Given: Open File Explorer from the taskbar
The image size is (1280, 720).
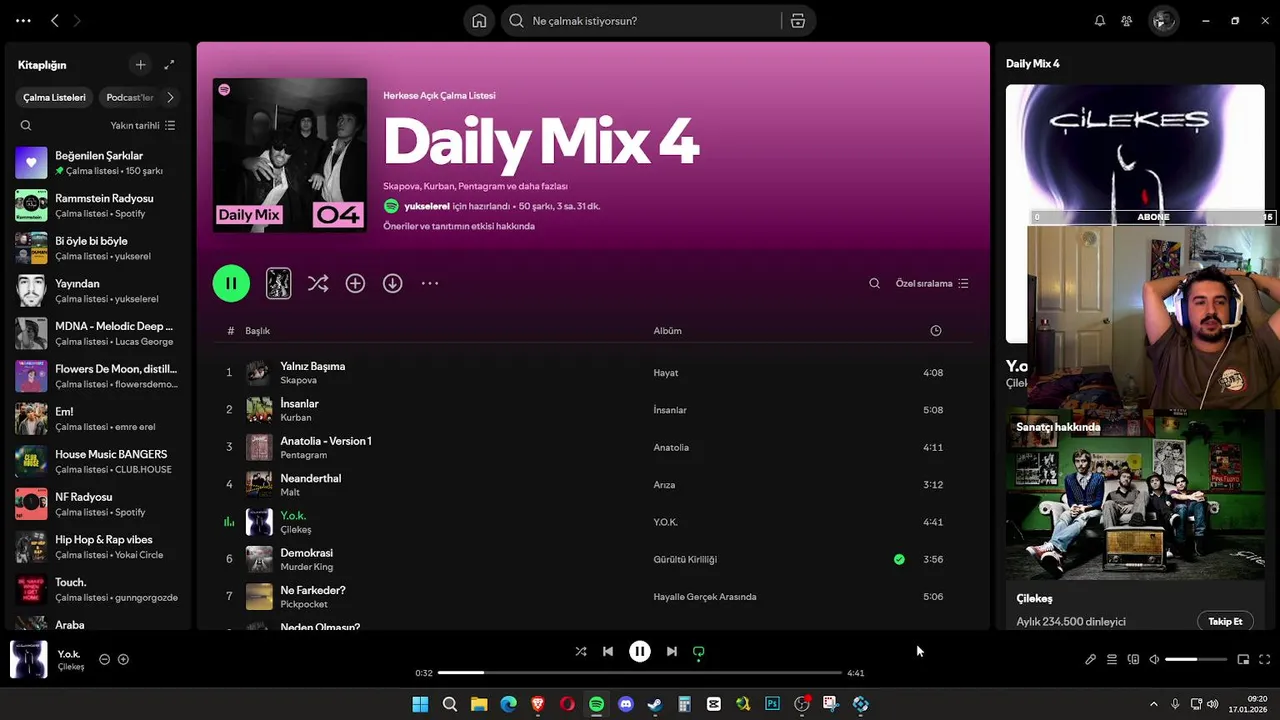Looking at the screenshot, I should coord(479,704).
